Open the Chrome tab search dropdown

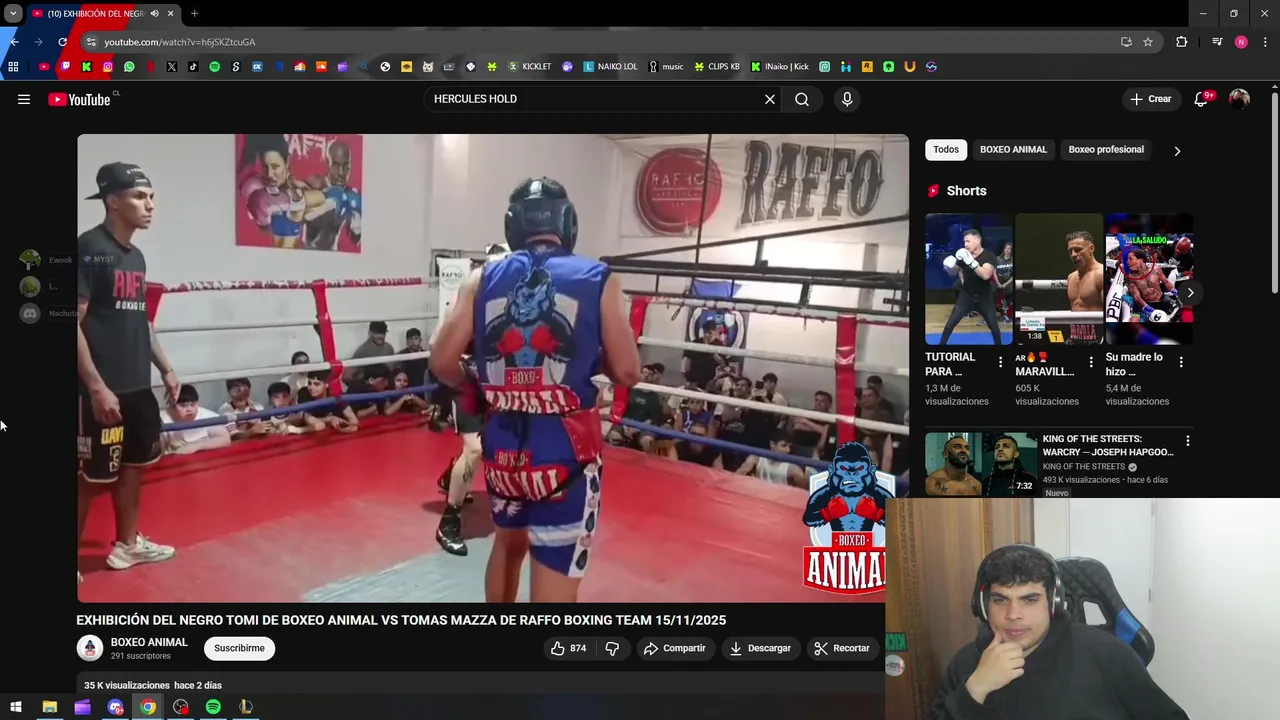point(13,13)
